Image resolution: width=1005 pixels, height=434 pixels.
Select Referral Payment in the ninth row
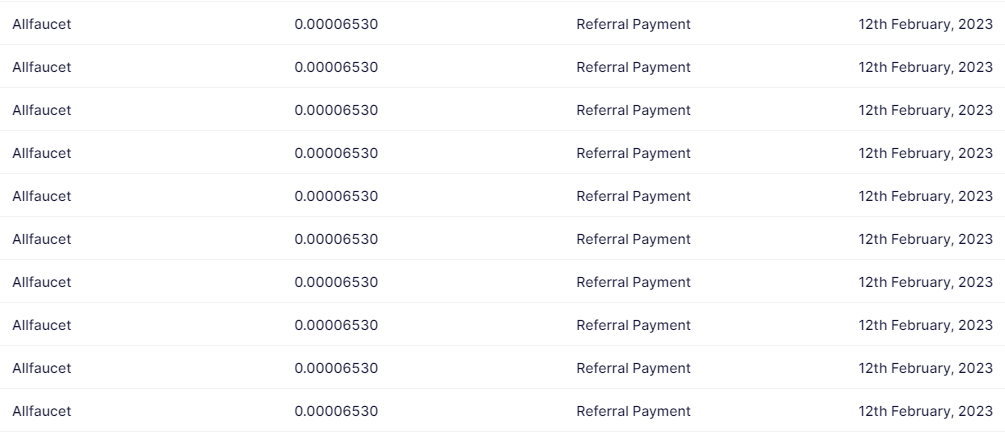pos(633,368)
